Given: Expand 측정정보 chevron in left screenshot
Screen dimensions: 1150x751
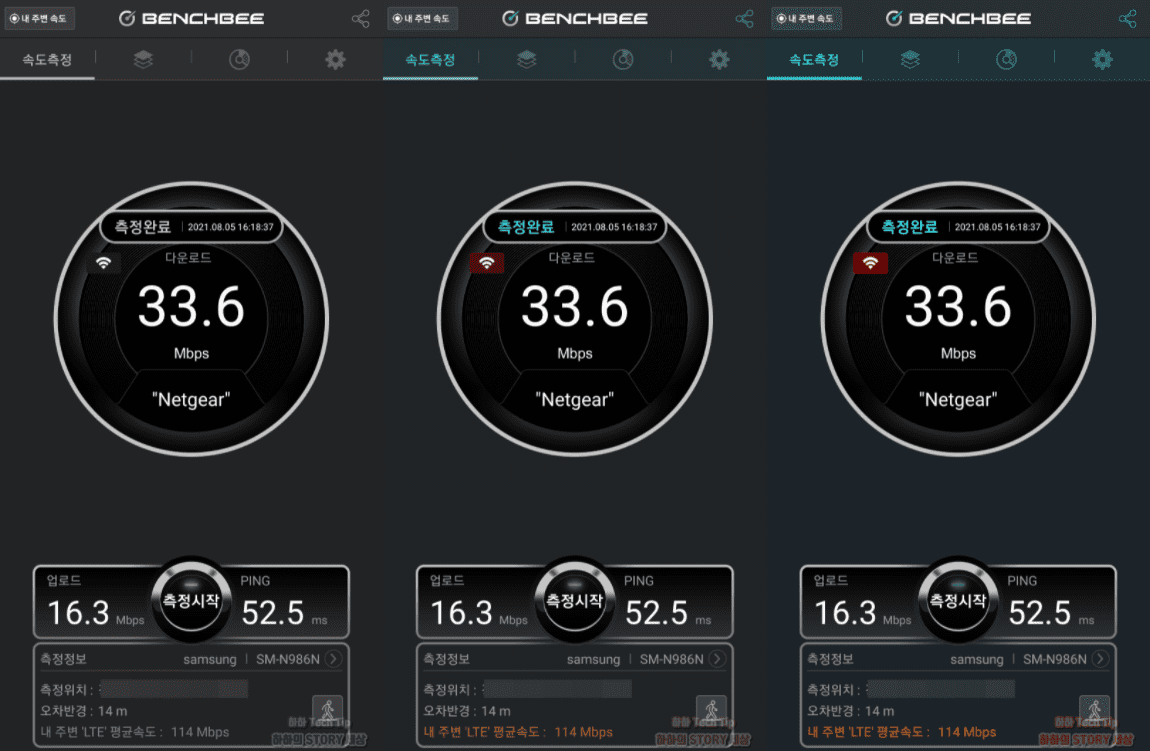Looking at the screenshot, I should [334, 659].
